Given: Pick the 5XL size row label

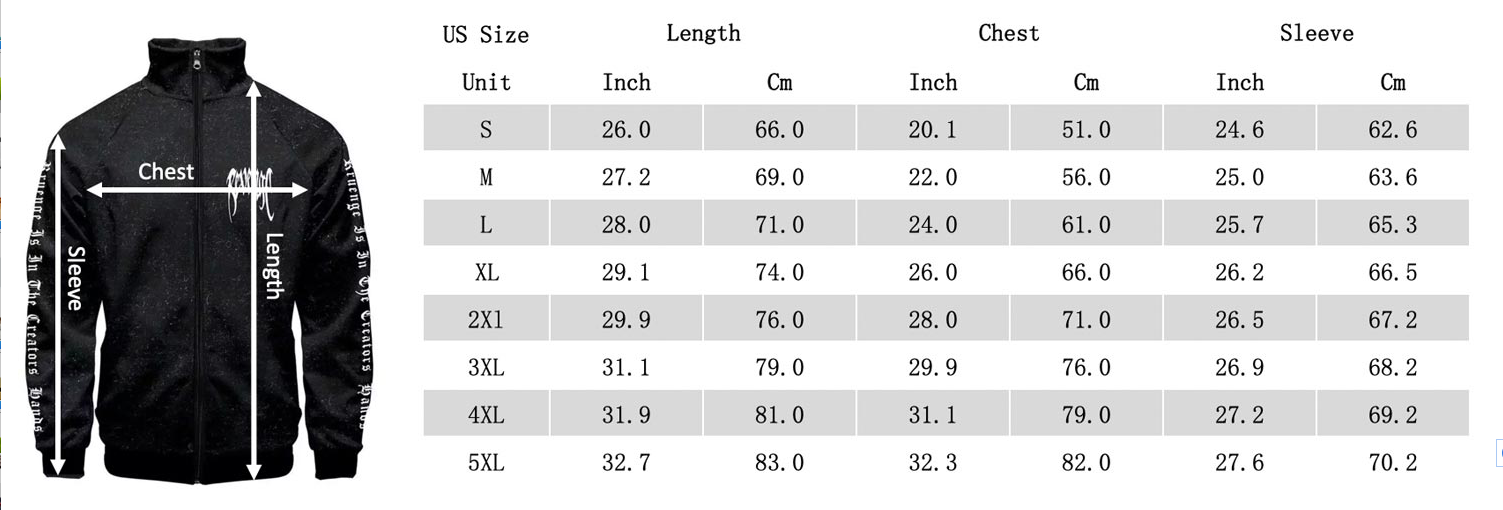Looking at the screenshot, I should coord(486,462).
